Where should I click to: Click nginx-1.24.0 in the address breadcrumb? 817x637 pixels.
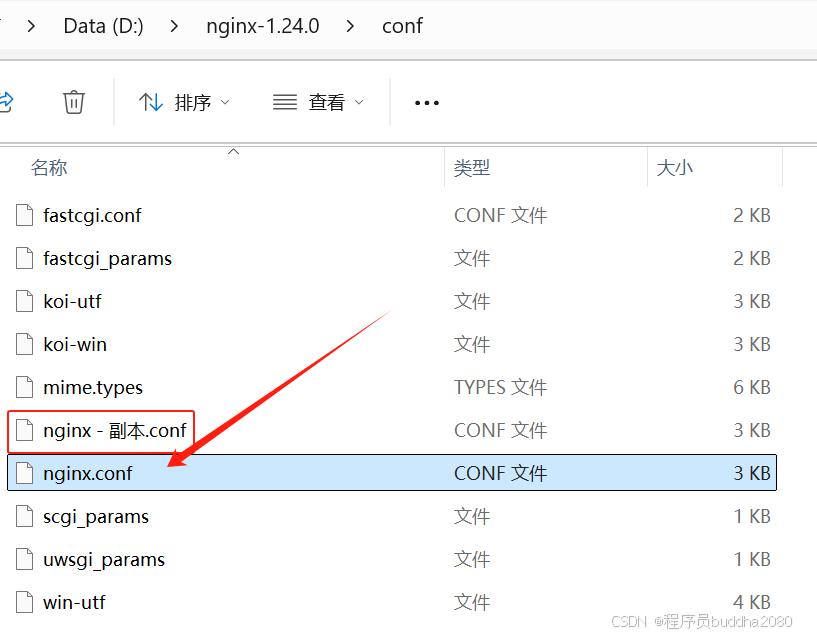click(x=263, y=26)
